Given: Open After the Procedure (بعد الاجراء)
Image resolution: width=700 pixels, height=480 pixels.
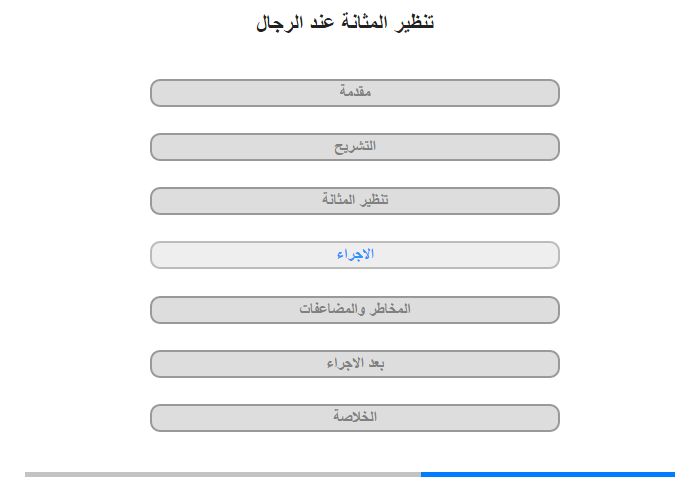Looking at the screenshot, I should [355, 364].
